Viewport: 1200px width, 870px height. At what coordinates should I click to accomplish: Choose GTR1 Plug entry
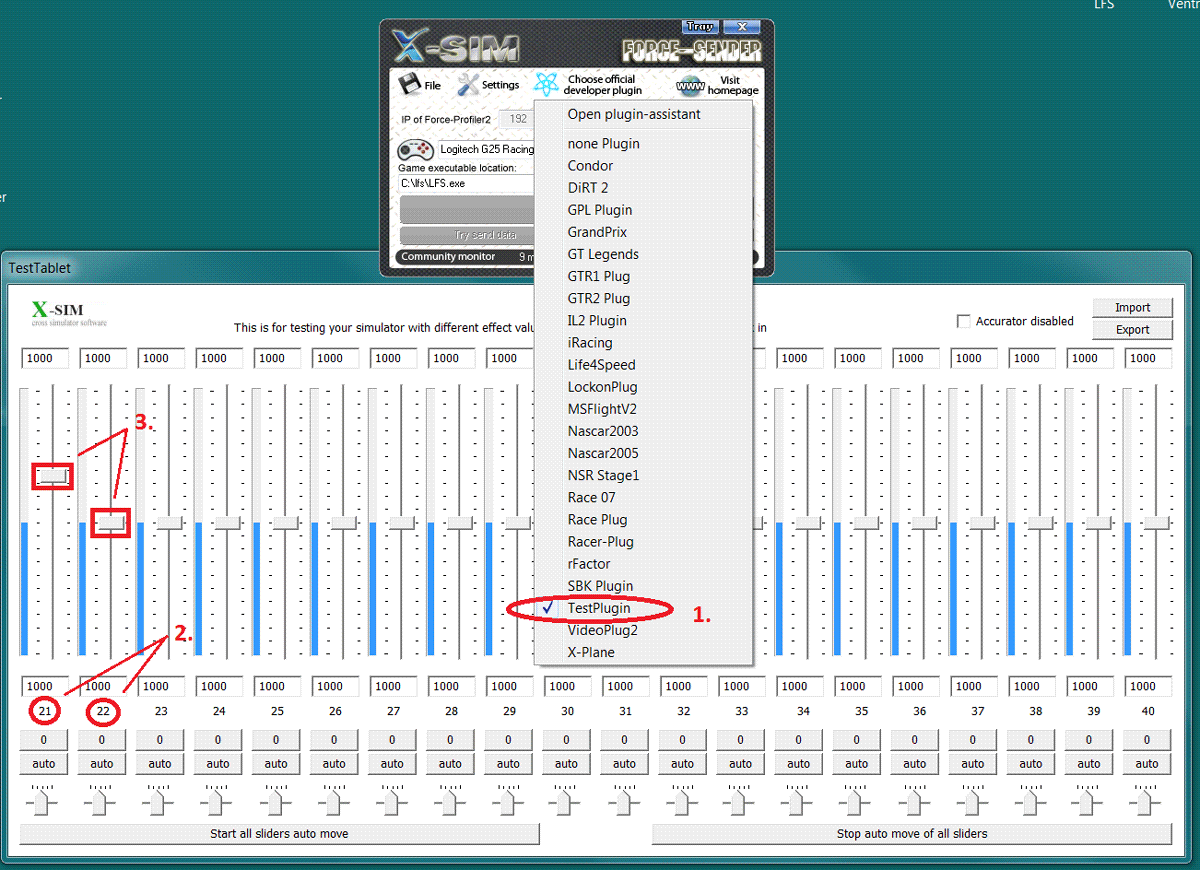(599, 276)
